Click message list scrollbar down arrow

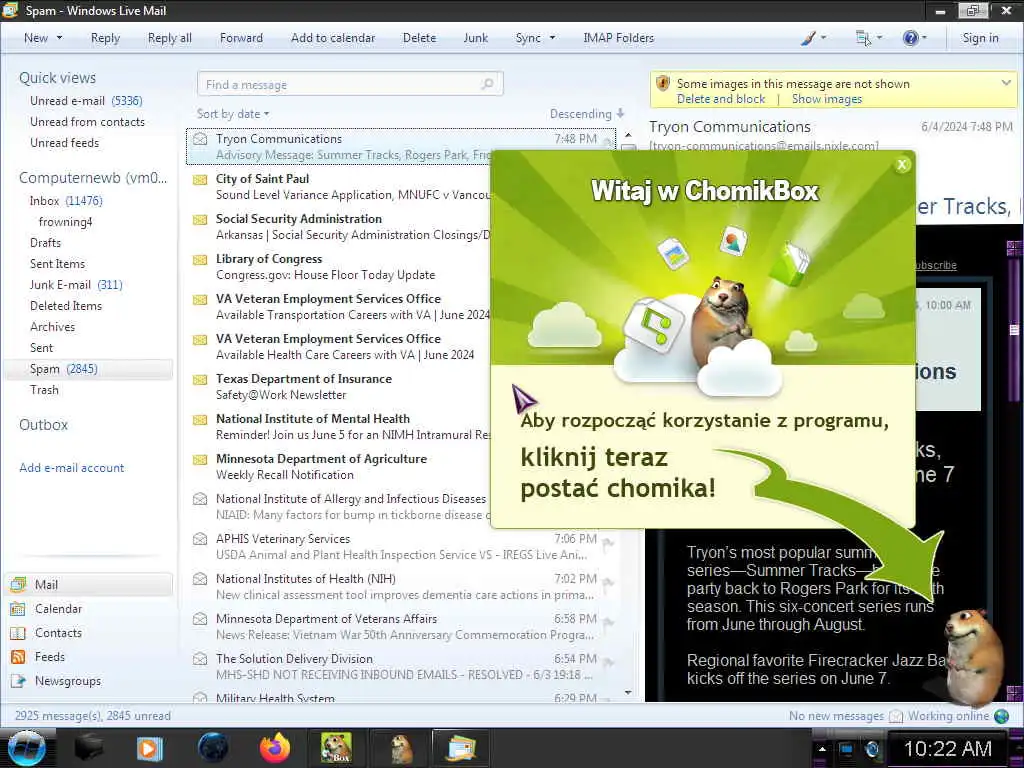(x=628, y=692)
